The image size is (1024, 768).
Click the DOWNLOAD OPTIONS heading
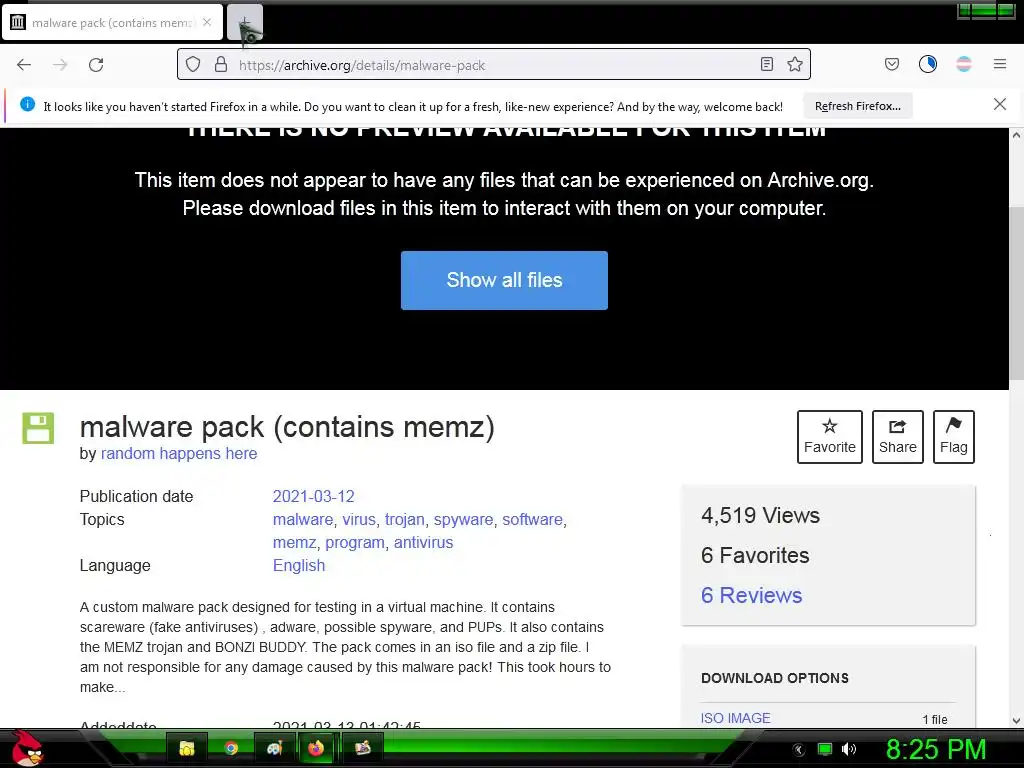775,678
